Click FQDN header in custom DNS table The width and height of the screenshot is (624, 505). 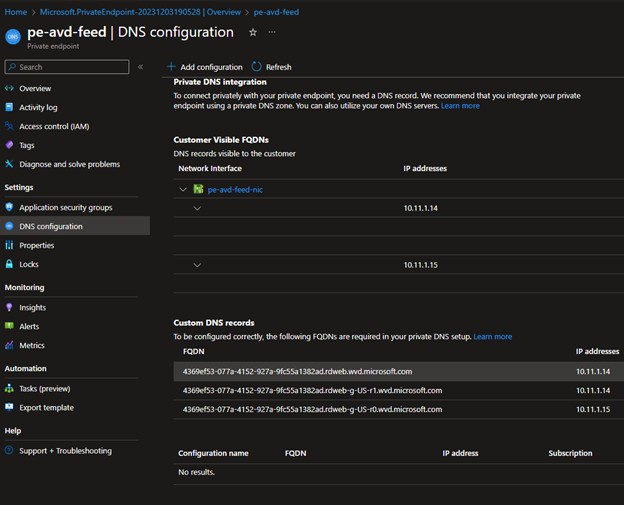pos(193,351)
